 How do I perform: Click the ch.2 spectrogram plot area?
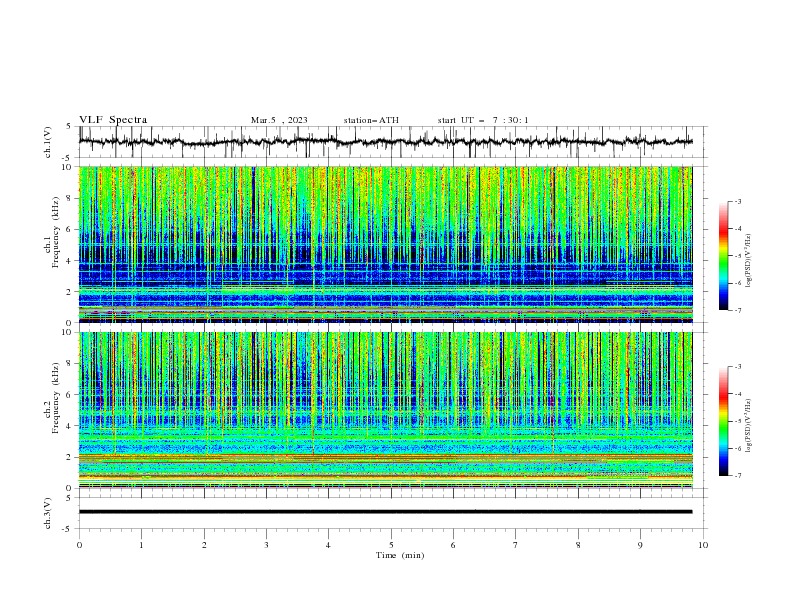385,410
